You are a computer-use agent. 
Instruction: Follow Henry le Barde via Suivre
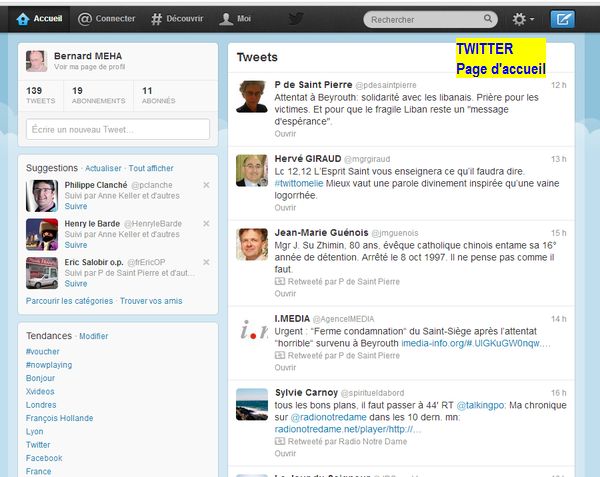[x=76, y=245]
